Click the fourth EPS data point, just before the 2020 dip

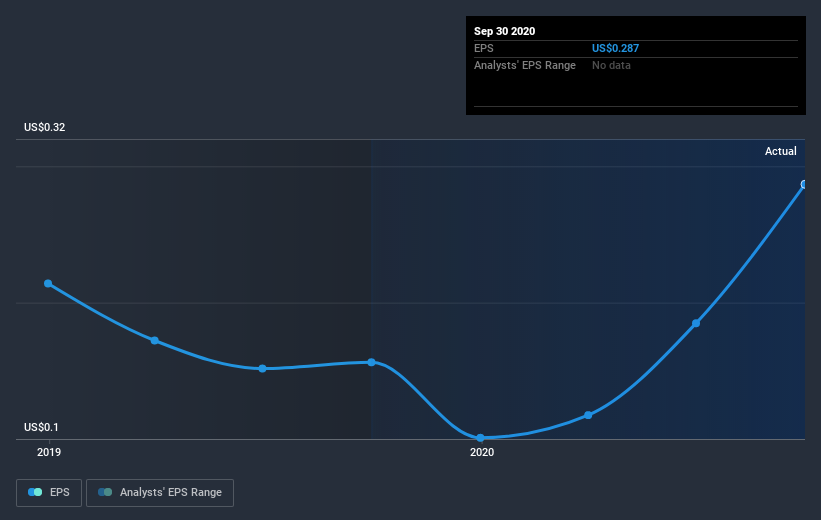tap(371, 362)
